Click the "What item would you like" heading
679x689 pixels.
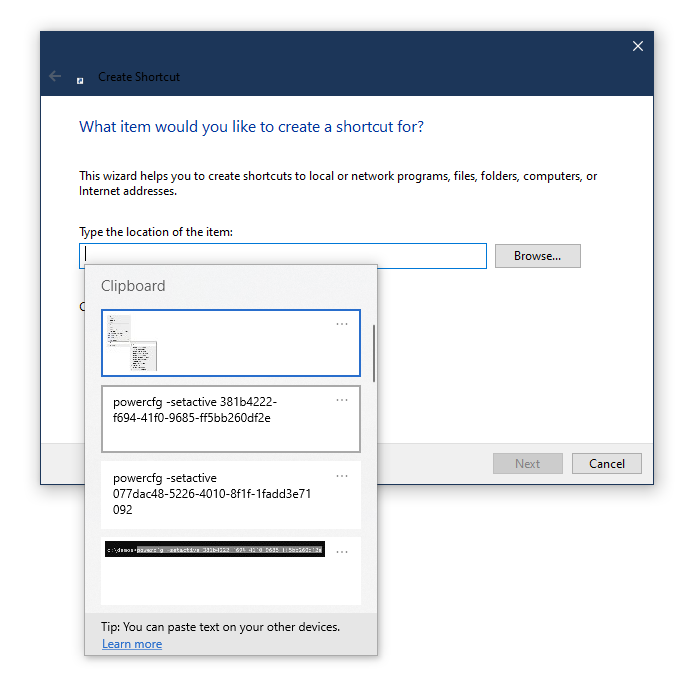coord(251,127)
